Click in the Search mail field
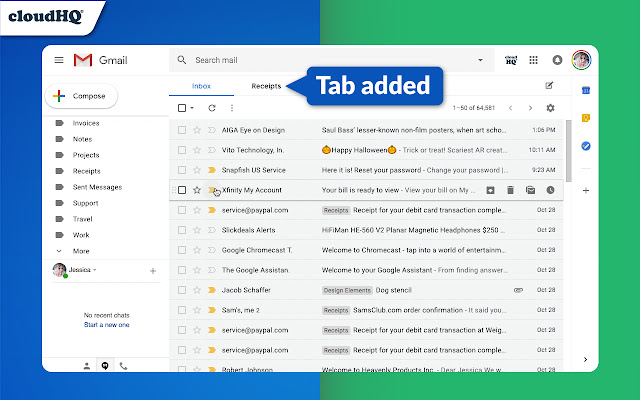The height and width of the screenshot is (400, 640). [x=332, y=60]
